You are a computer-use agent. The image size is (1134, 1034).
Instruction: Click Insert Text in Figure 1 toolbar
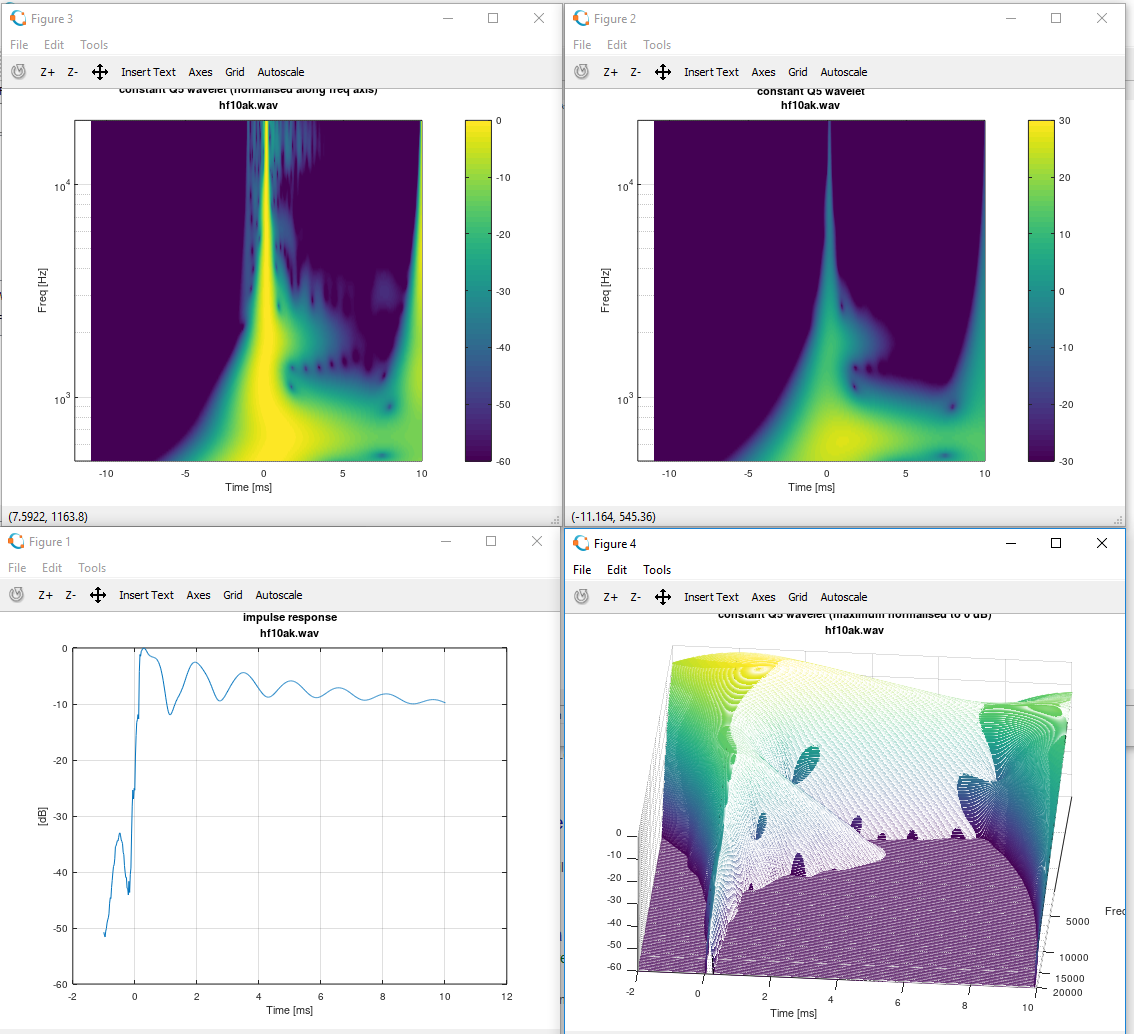[146, 594]
